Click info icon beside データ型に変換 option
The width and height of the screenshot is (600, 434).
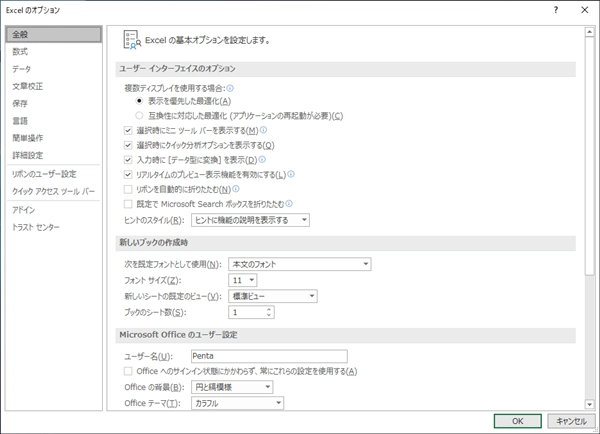(x=262, y=159)
